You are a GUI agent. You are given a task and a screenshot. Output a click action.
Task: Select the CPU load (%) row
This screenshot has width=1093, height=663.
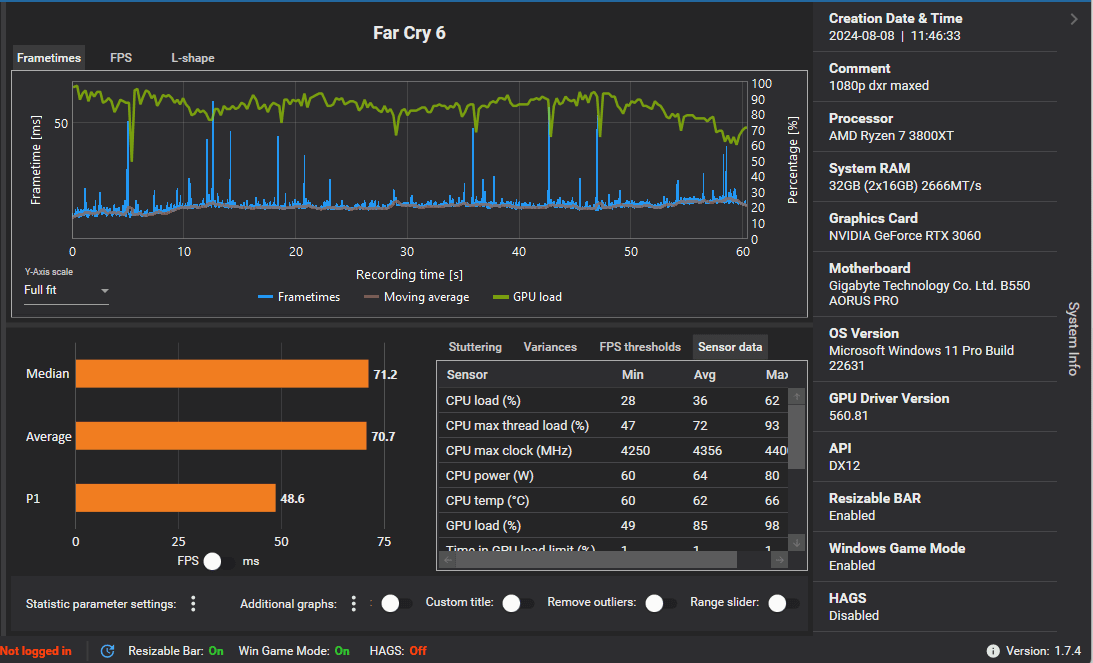click(x=613, y=400)
